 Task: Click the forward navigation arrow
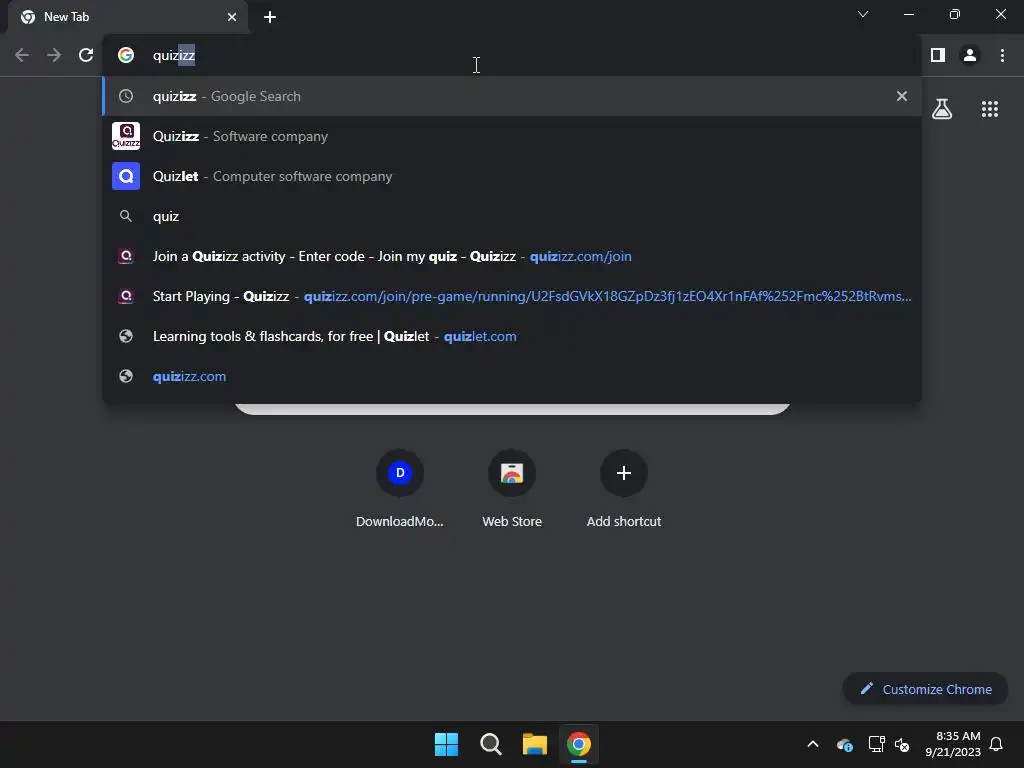pos(54,56)
